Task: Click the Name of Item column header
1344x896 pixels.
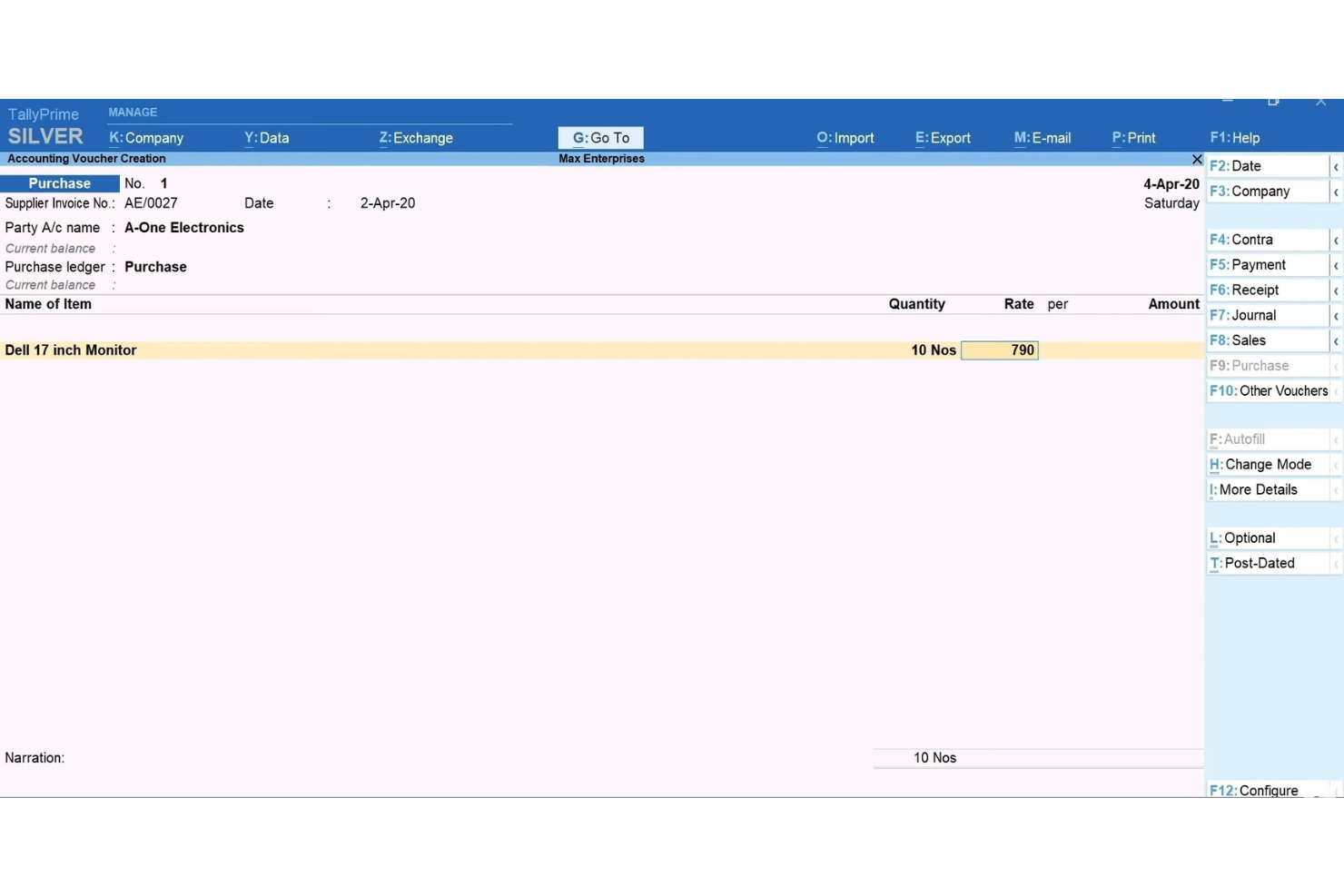Action: tap(48, 304)
